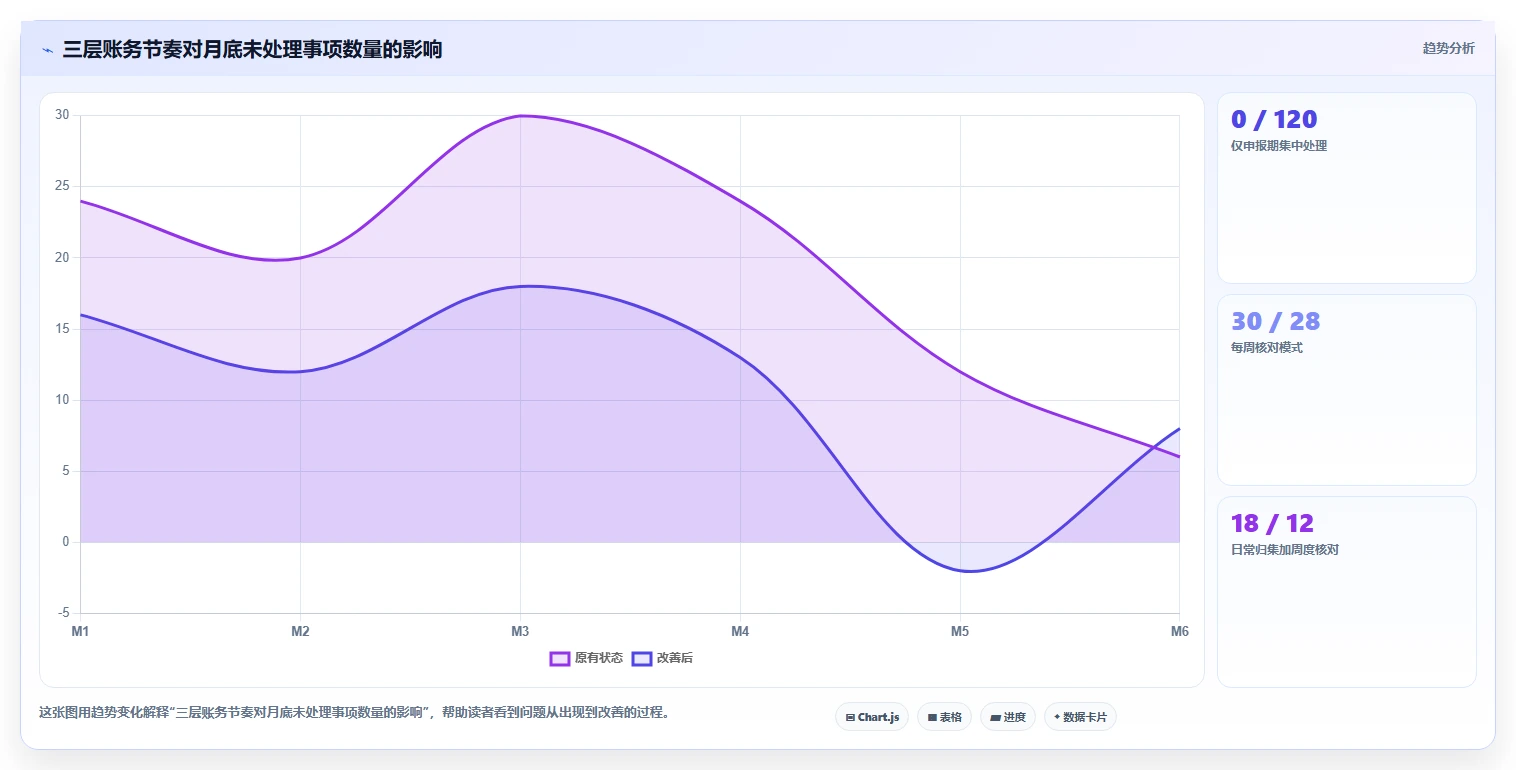Click the 日常归集加周度核对 card label
The image size is (1516, 770).
click(1285, 550)
